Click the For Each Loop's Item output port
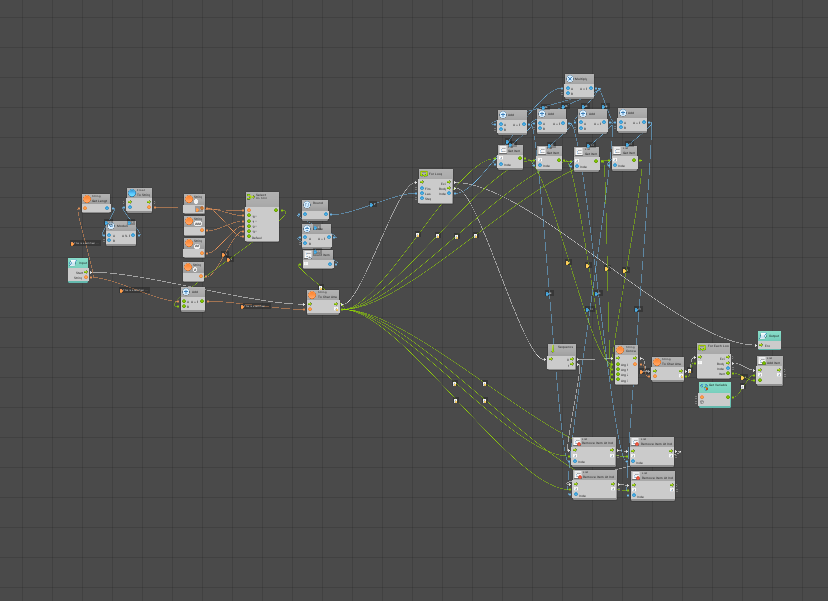Screen dimensions: 828x601 (x=728, y=373)
